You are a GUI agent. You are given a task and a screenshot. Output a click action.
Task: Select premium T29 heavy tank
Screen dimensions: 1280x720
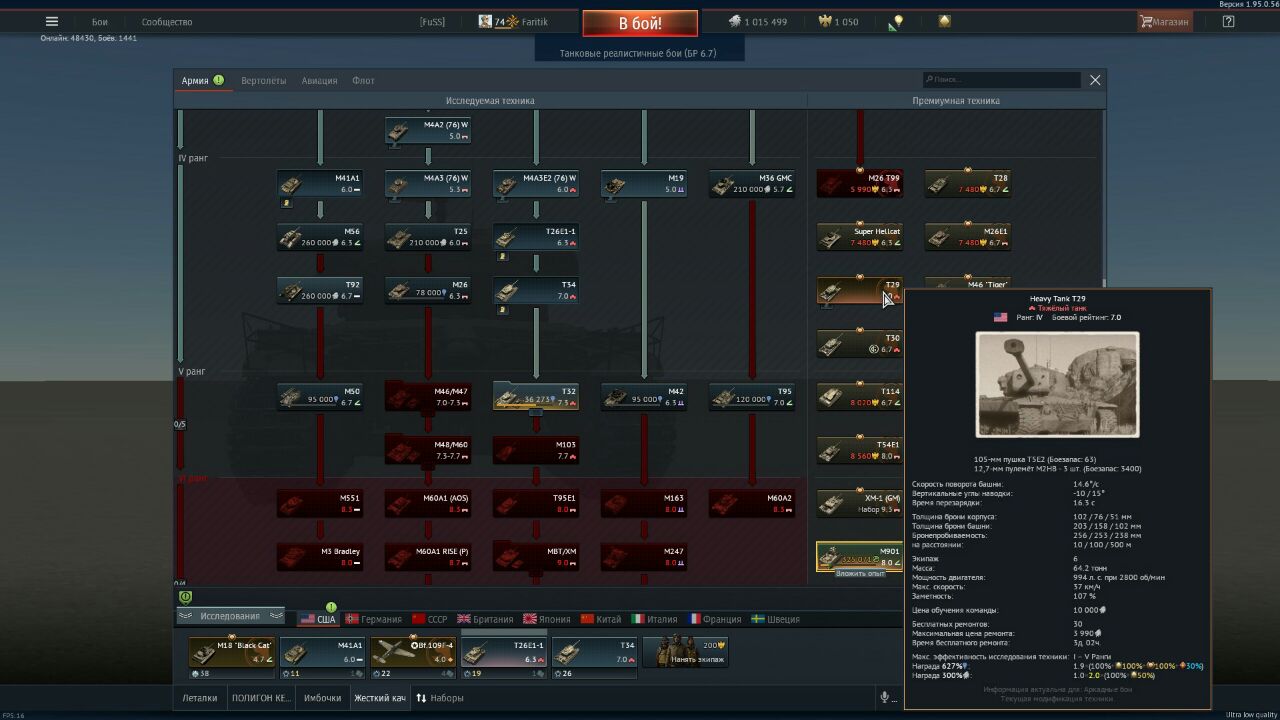(860, 290)
